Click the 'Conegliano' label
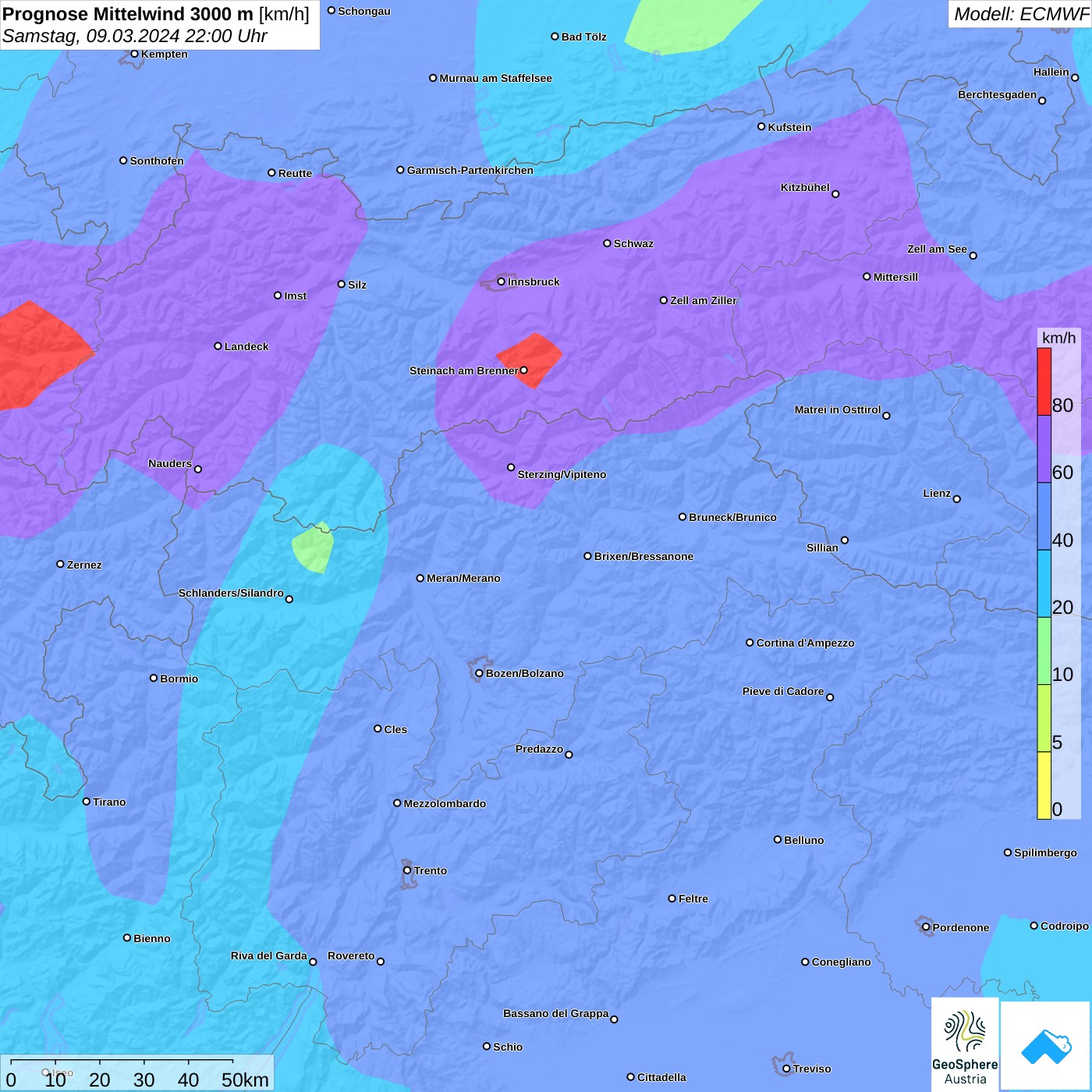Screen dimensions: 1092x1092 click(x=841, y=962)
